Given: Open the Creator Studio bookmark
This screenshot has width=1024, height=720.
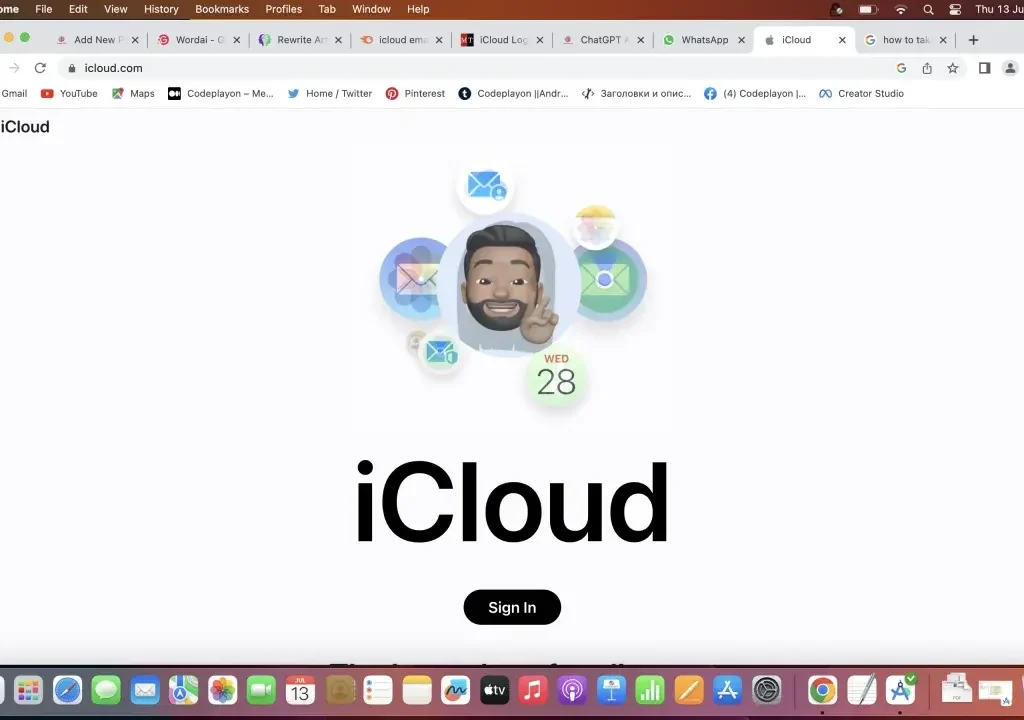Looking at the screenshot, I should [x=861, y=93].
